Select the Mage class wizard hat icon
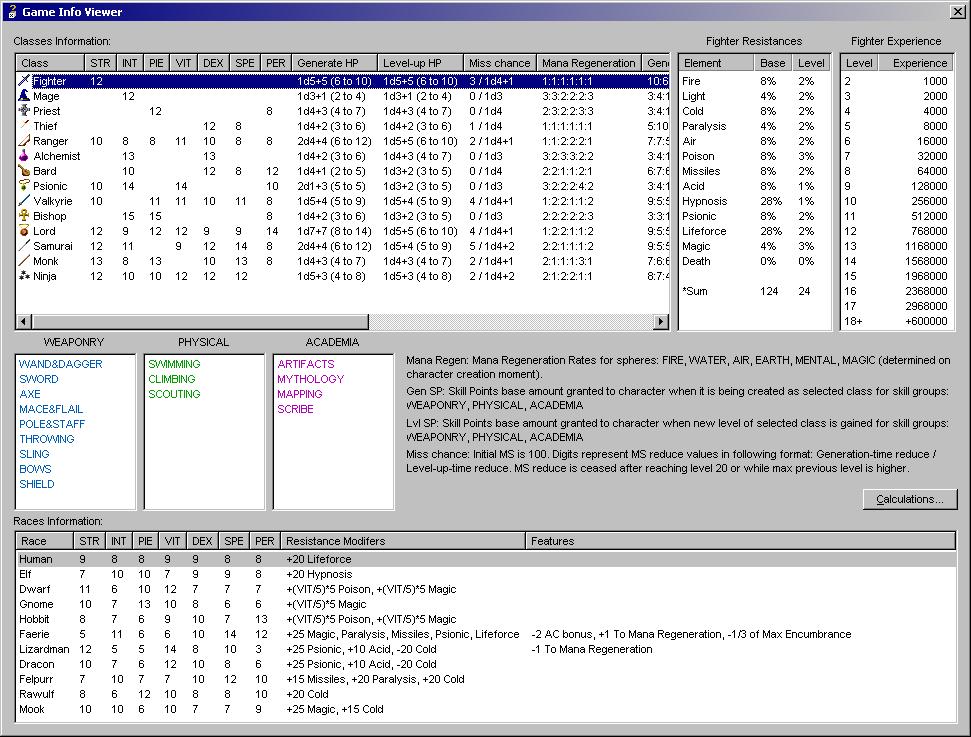 tap(24, 96)
